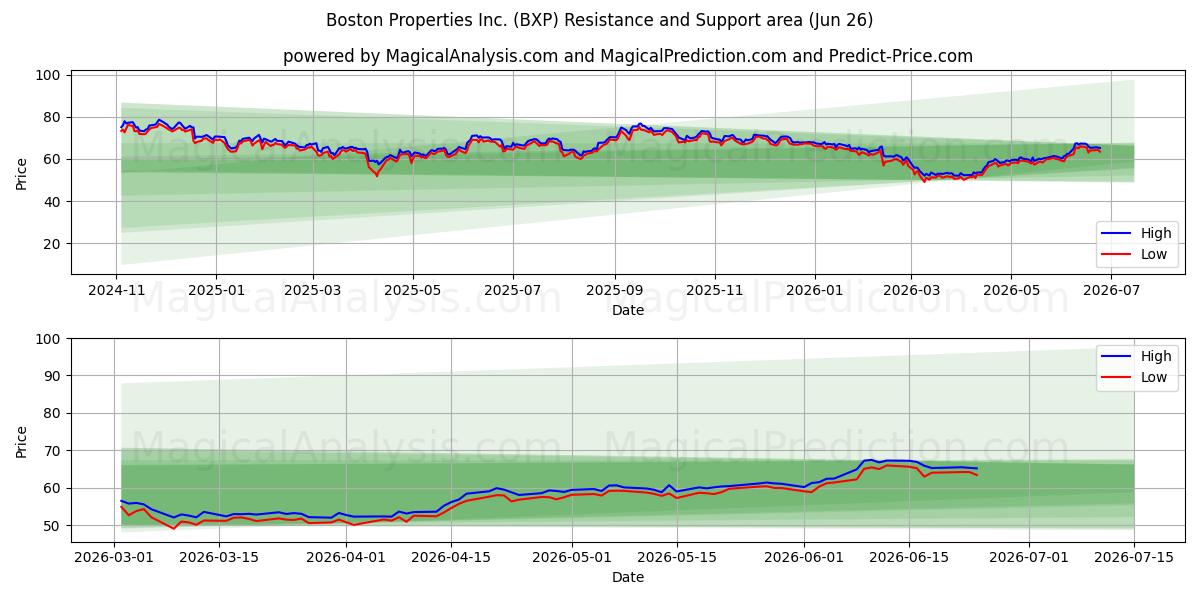1200x600 pixels.
Task: Click the '2026-07-01' tick label
Action: (1029, 557)
